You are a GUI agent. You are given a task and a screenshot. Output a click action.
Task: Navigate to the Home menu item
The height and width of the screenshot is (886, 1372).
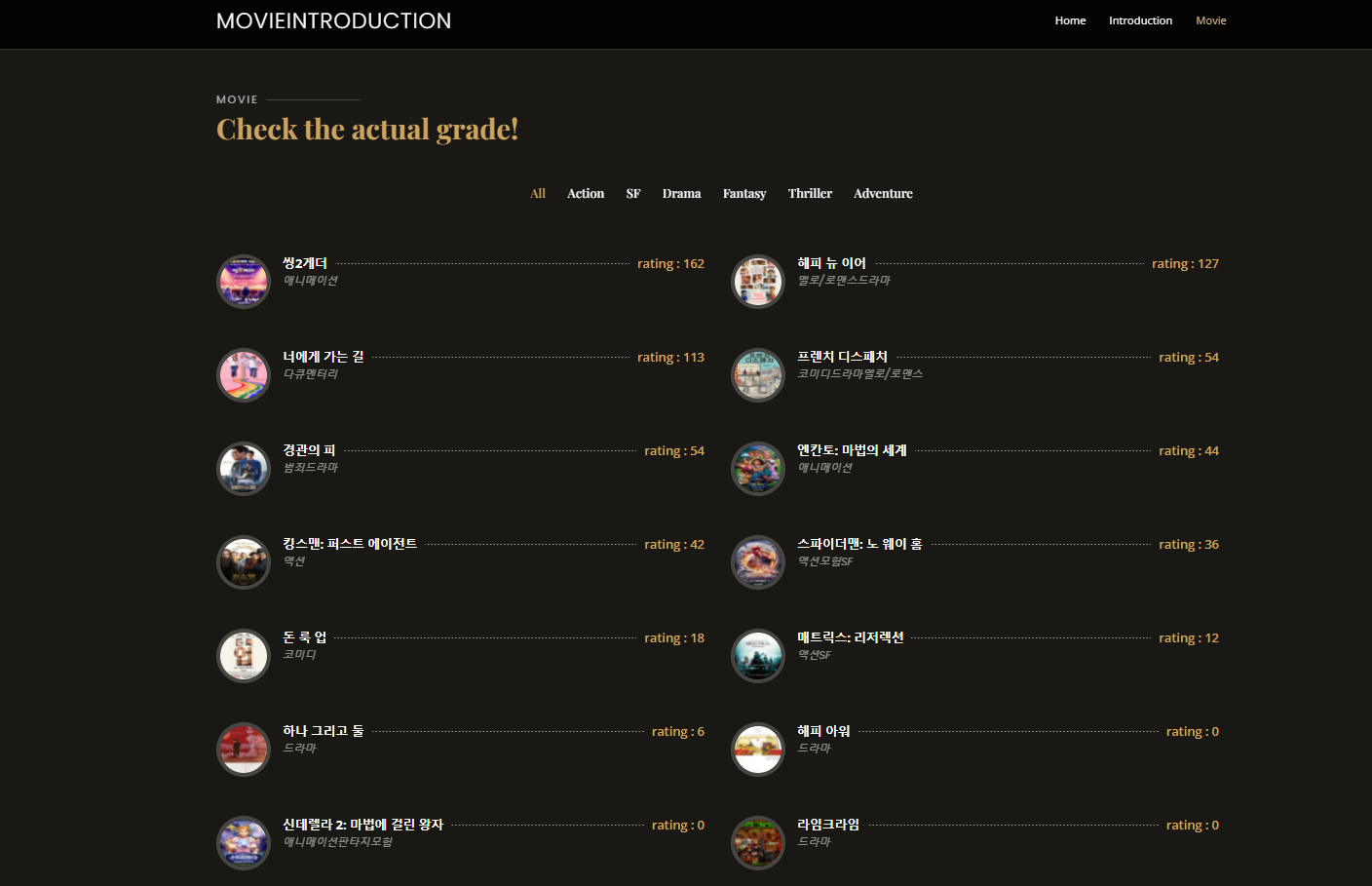[1070, 19]
